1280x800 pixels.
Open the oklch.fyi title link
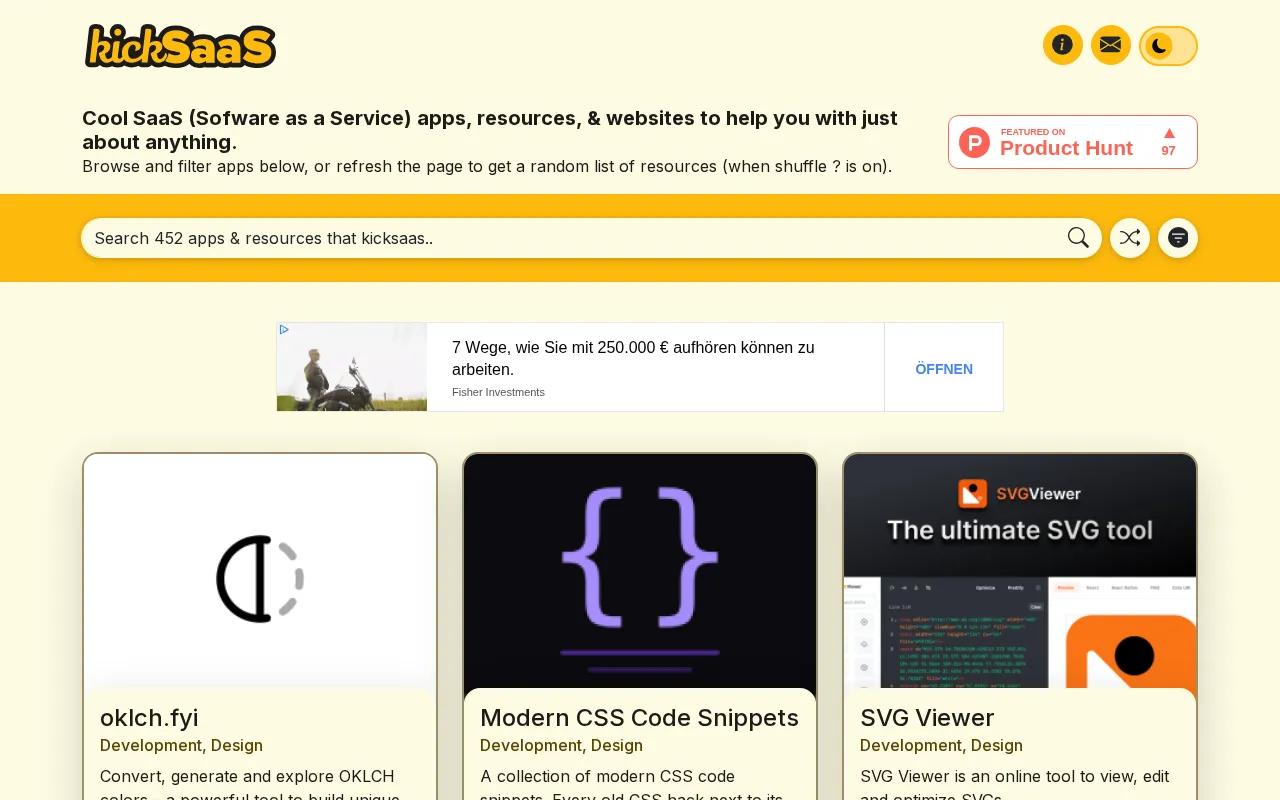coord(149,718)
